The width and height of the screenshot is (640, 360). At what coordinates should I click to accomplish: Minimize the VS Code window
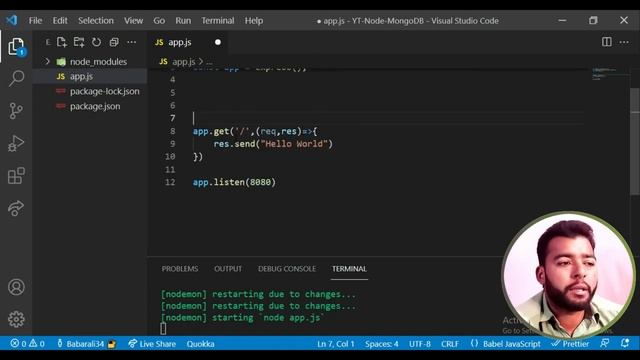coord(562,20)
